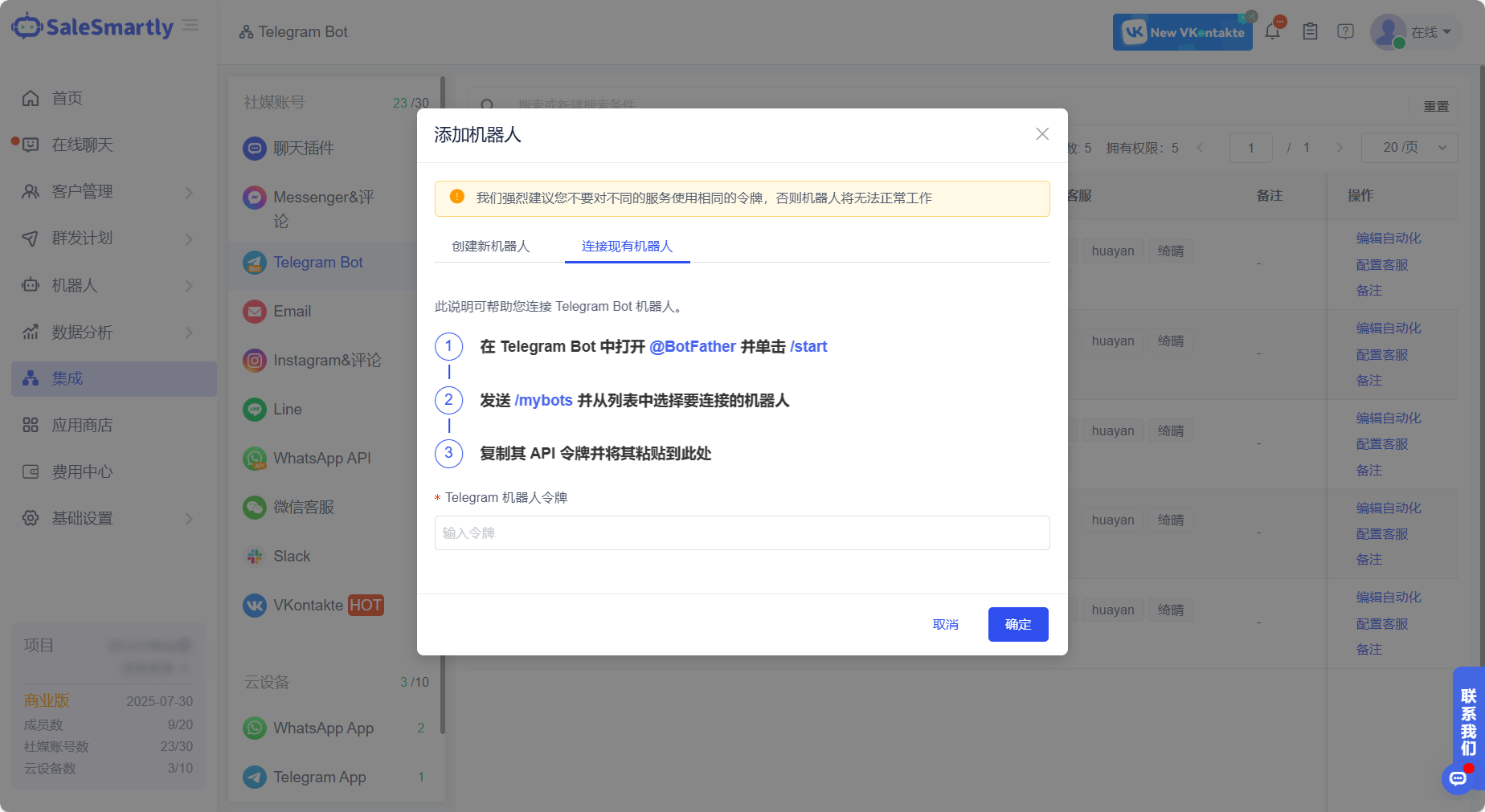1485x812 pixels.
Task: Select 集成 in the sidebar
Action: pos(68,377)
